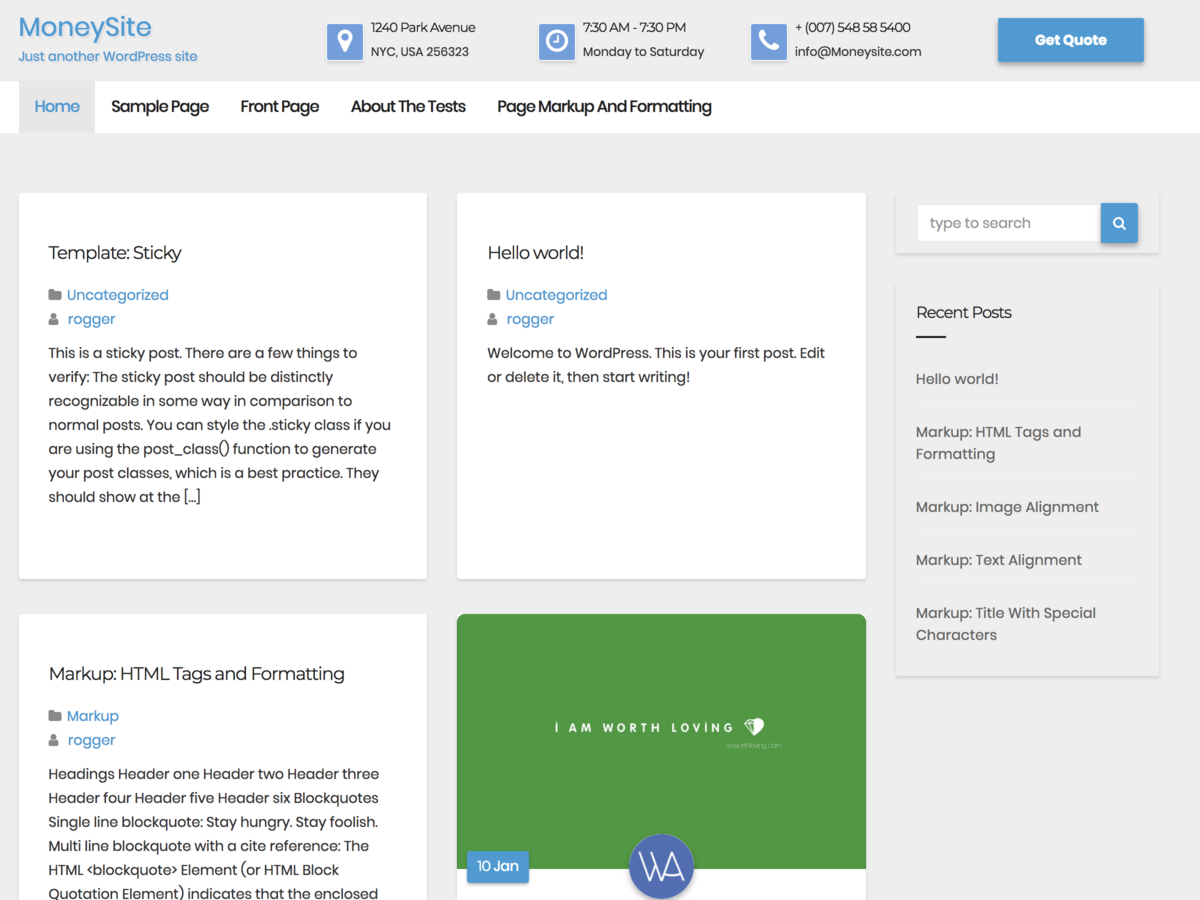
Task: Click the category folder icon under Template: Sticky
Action: coord(55,294)
